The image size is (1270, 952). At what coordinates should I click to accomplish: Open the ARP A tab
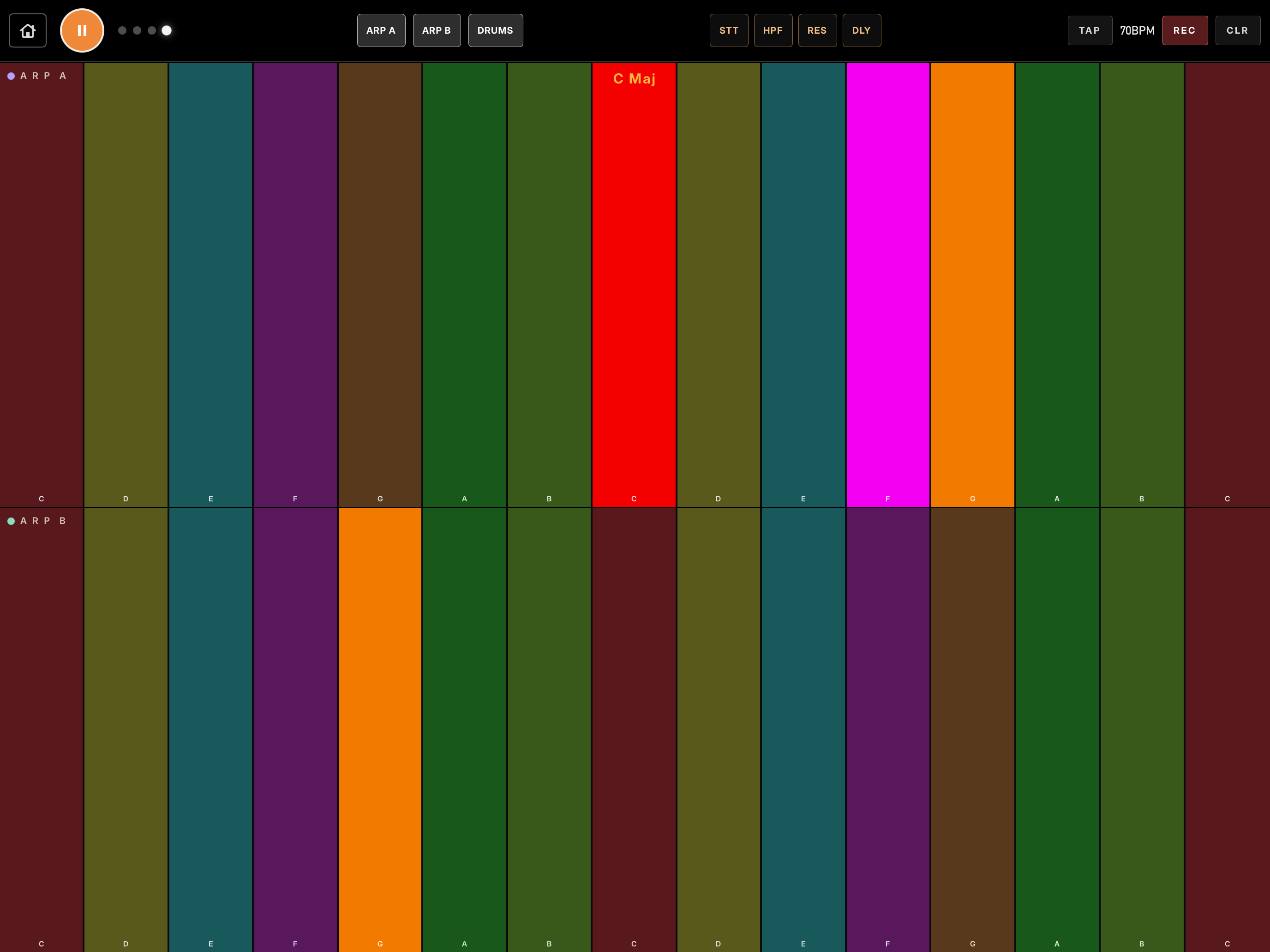(381, 30)
